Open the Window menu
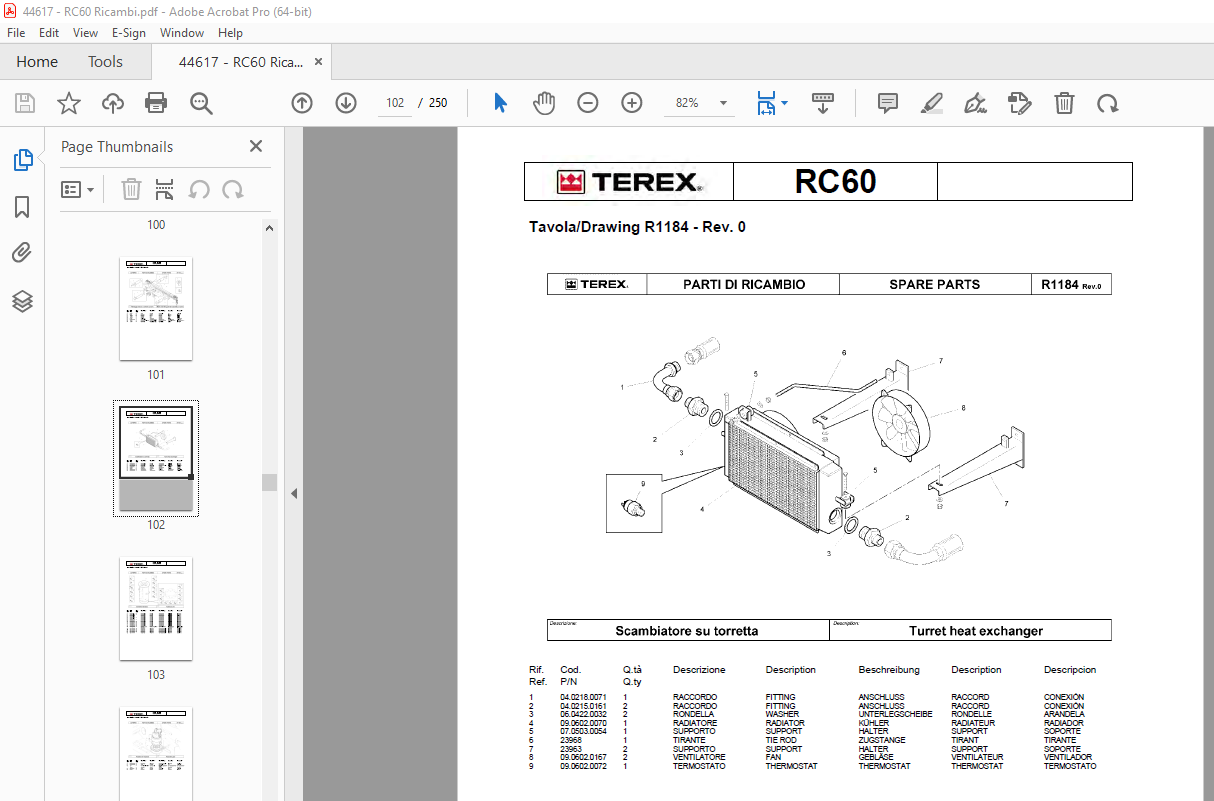Screen dimensions: 1214x801 (182, 33)
